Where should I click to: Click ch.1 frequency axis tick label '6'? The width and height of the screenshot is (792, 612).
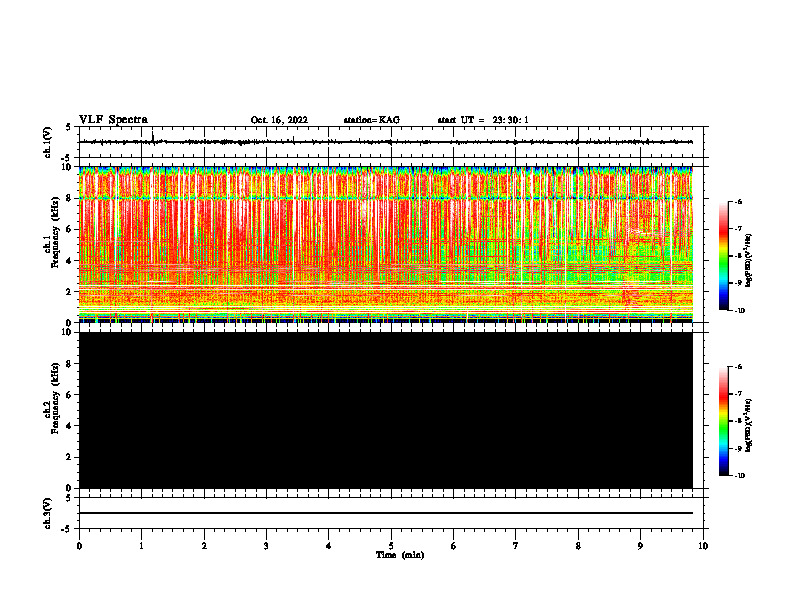[70, 229]
